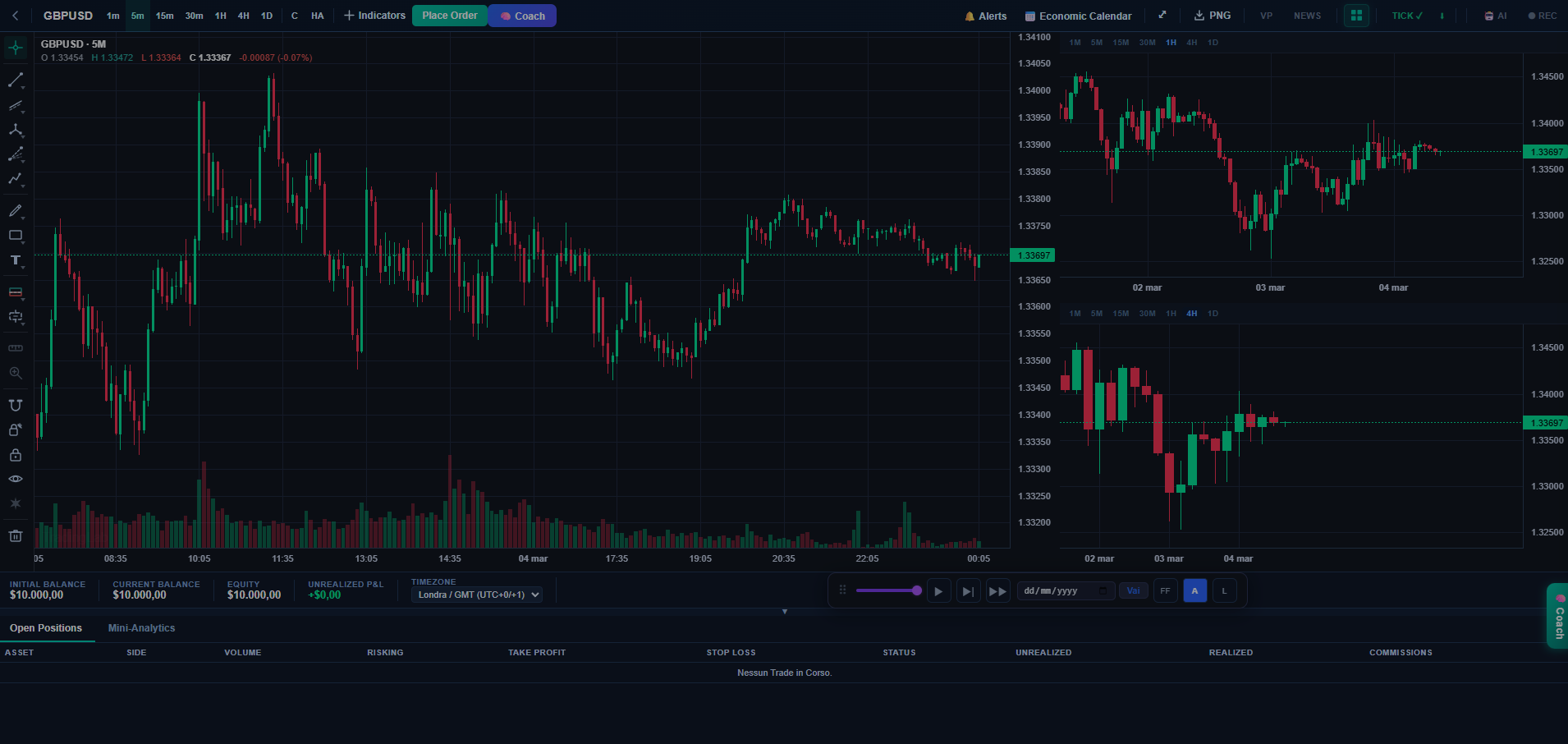Activate the zoom magnifier tool
Image resolution: width=1568 pixels, height=744 pixels.
(x=16, y=373)
